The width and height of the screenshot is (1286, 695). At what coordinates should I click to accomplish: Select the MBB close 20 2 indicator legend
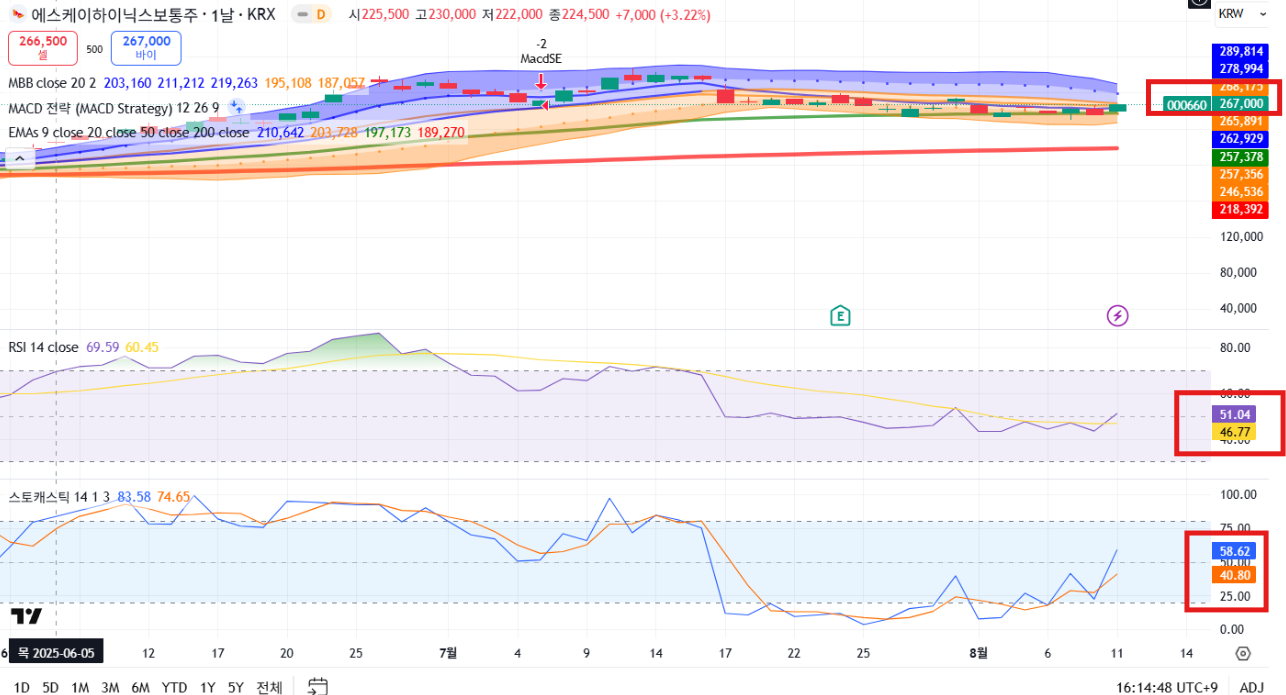50,84
